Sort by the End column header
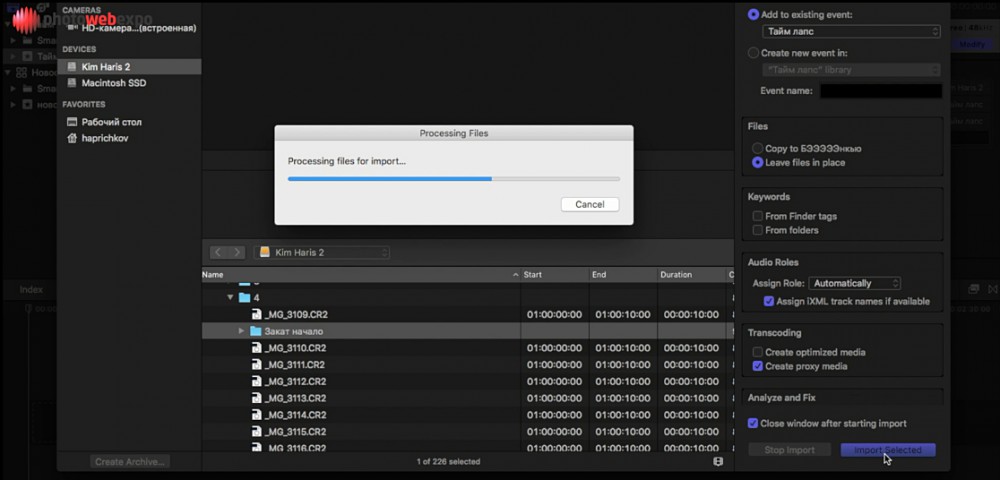This screenshot has width=1000, height=480. [624, 275]
